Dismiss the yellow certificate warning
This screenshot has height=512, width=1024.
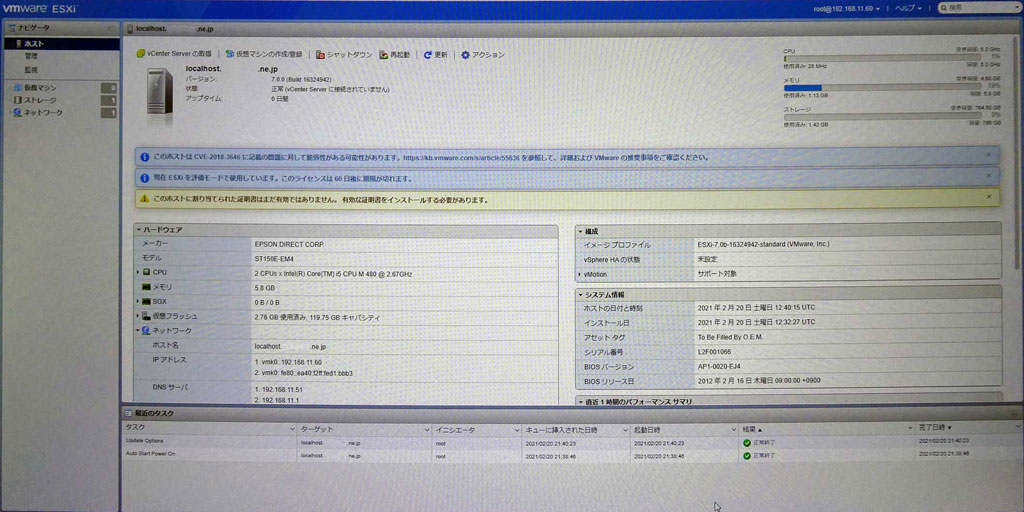coord(989,196)
